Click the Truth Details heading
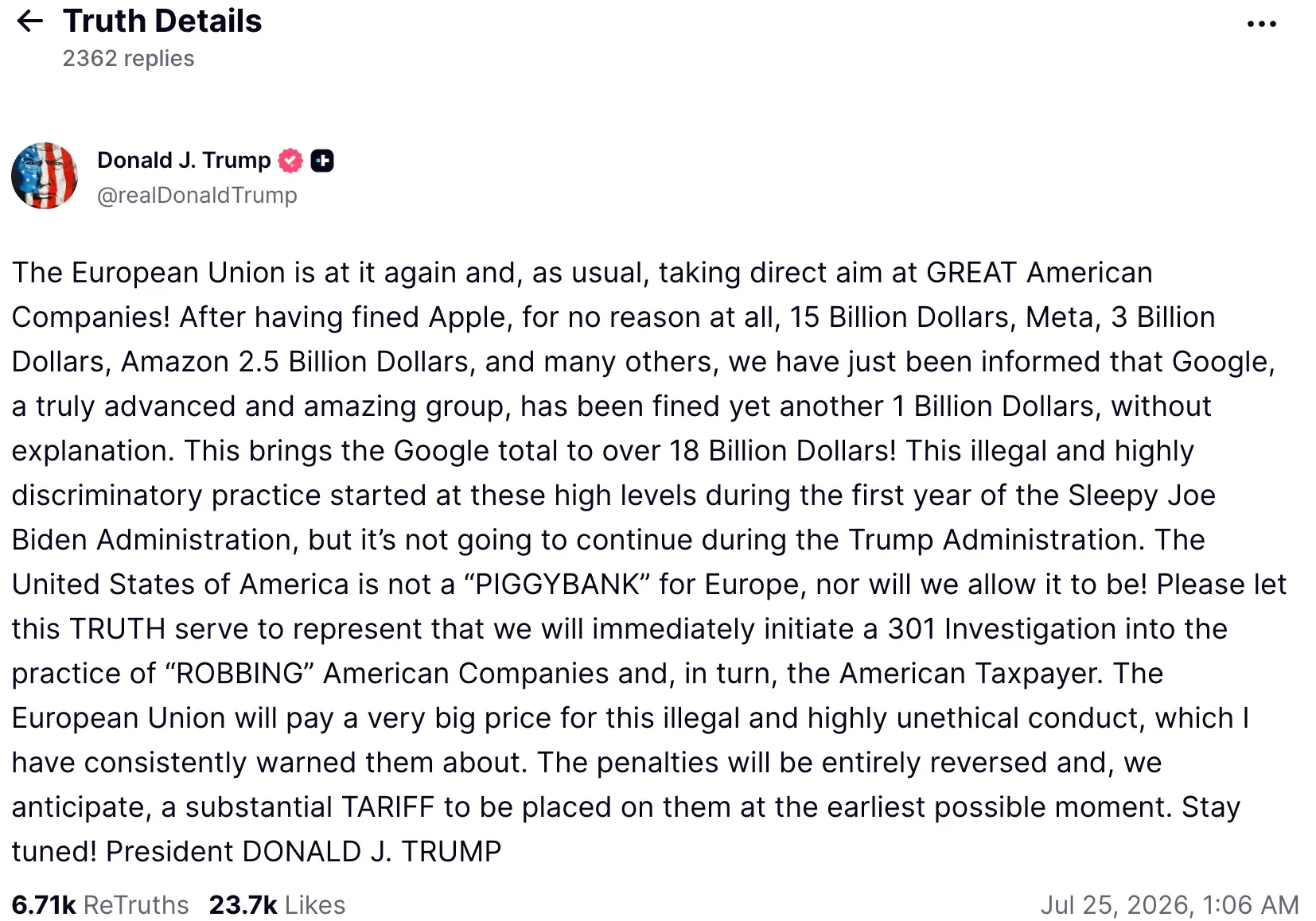Viewport: 1316px width, 921px height. [162, 21]
